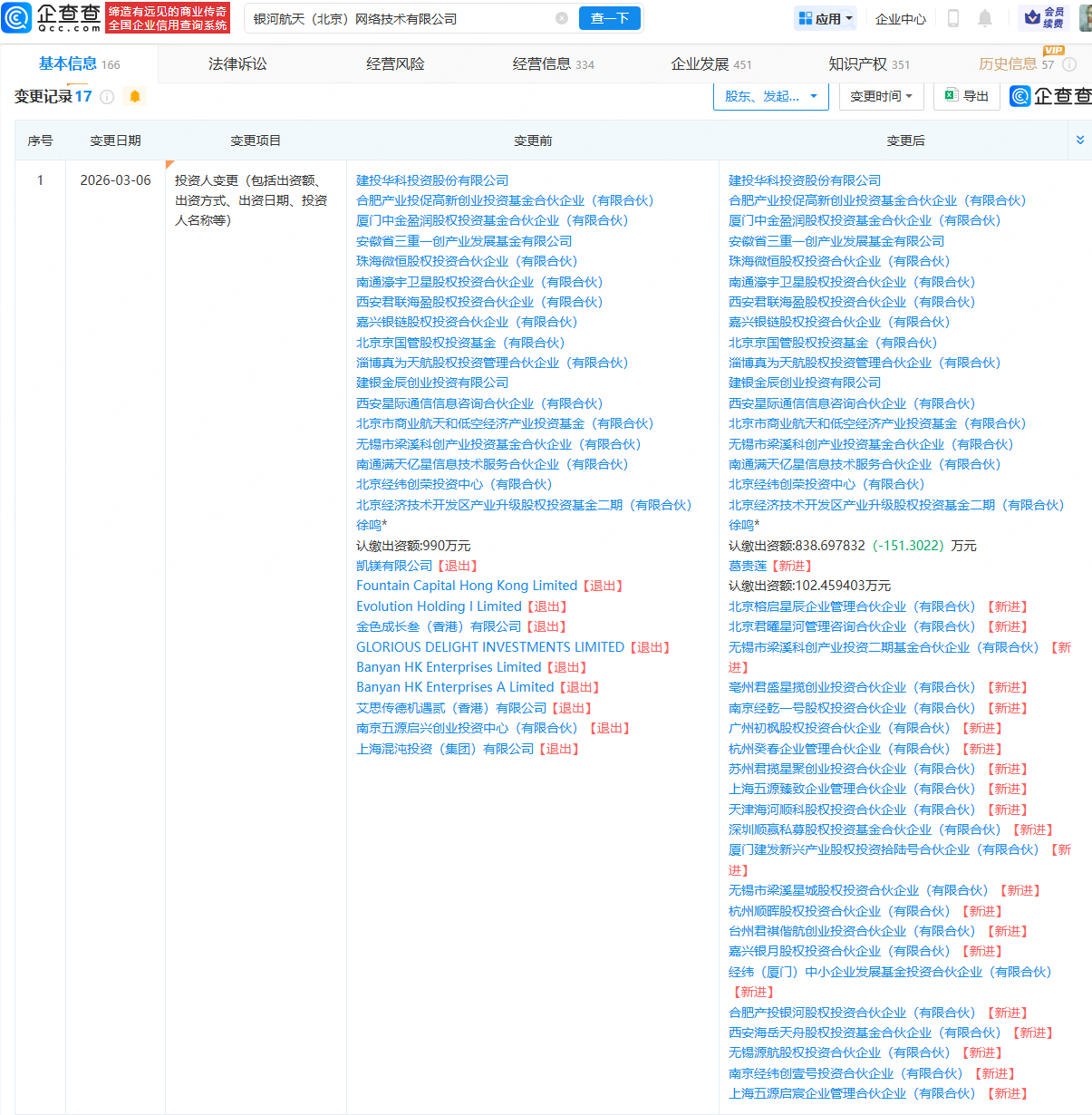The height and width of the screenshot is (1115, 1092).
Task: Open the 变更时间 filter dropdown
Action: coord(881,96)
